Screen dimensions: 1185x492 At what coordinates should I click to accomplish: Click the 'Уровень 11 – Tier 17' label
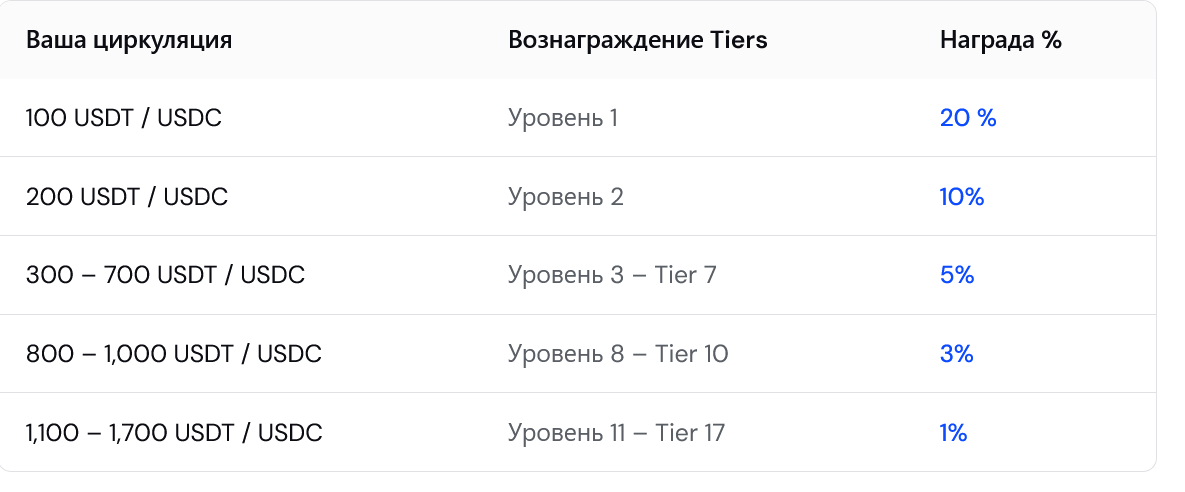click(x=617, y=433)
